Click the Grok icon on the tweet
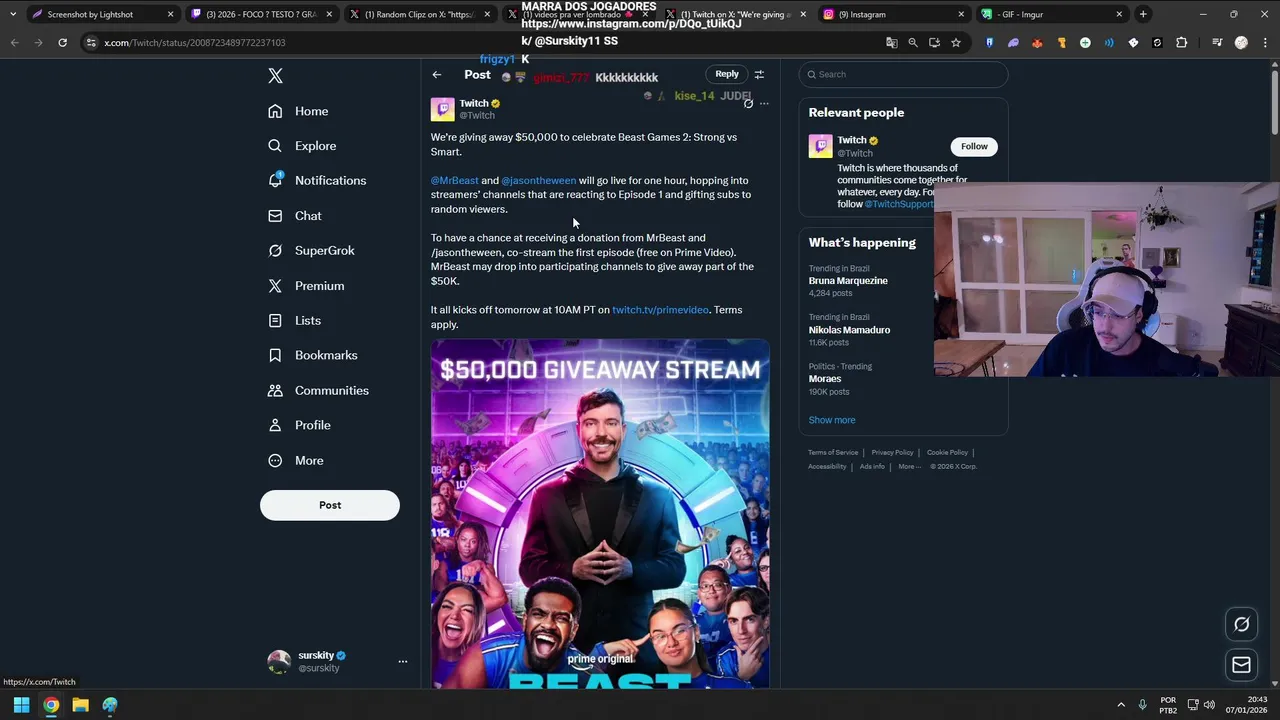This screenshot has height=720, width=1280. pos(748,103)
